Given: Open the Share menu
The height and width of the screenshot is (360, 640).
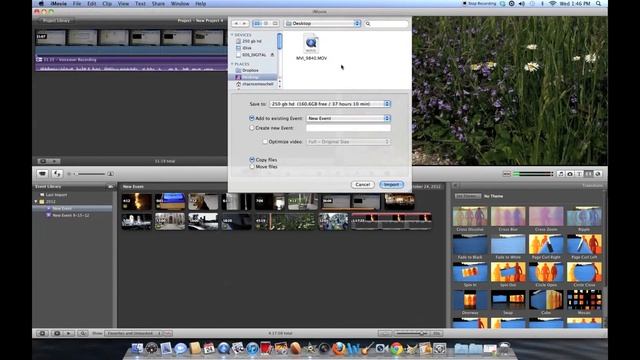Looking at the screenshot, I should pyautogui.click(x=158, y=4).
